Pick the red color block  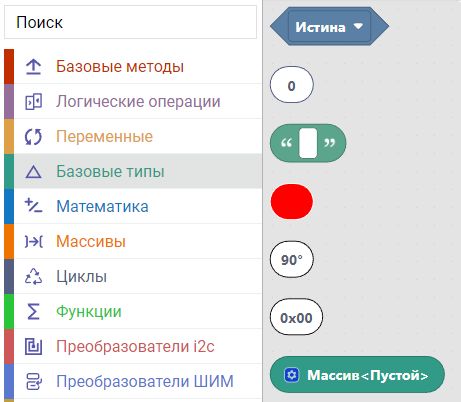(292, 201)
